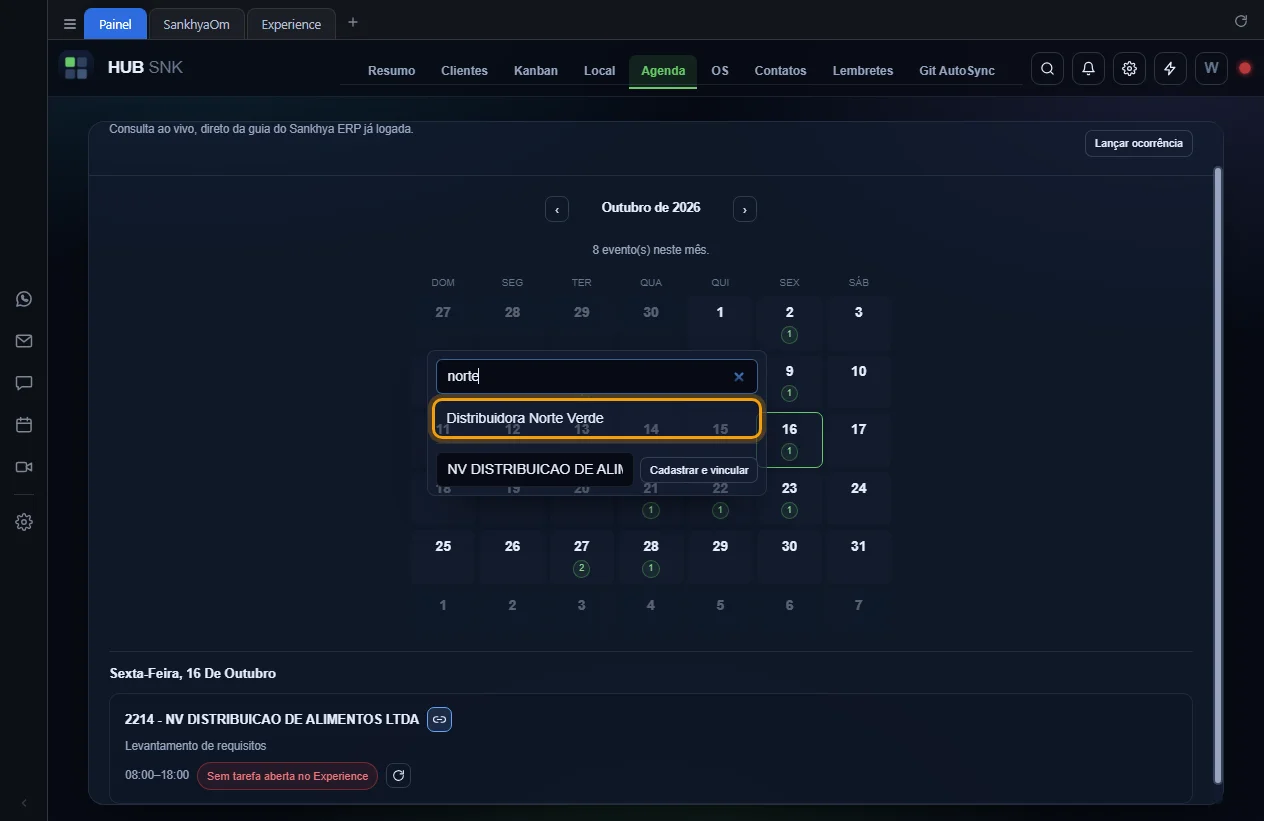Select day 26 in the calendar

(x=512, y=556)
